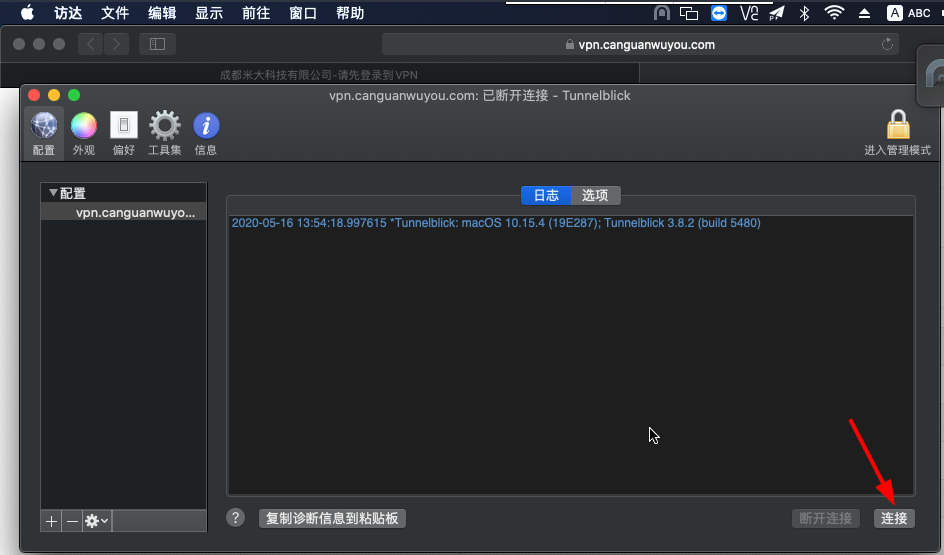The height and width of the screenshot is (555, 944).
Task: Switch to the 选项 options tab
Action: (595, 195)
